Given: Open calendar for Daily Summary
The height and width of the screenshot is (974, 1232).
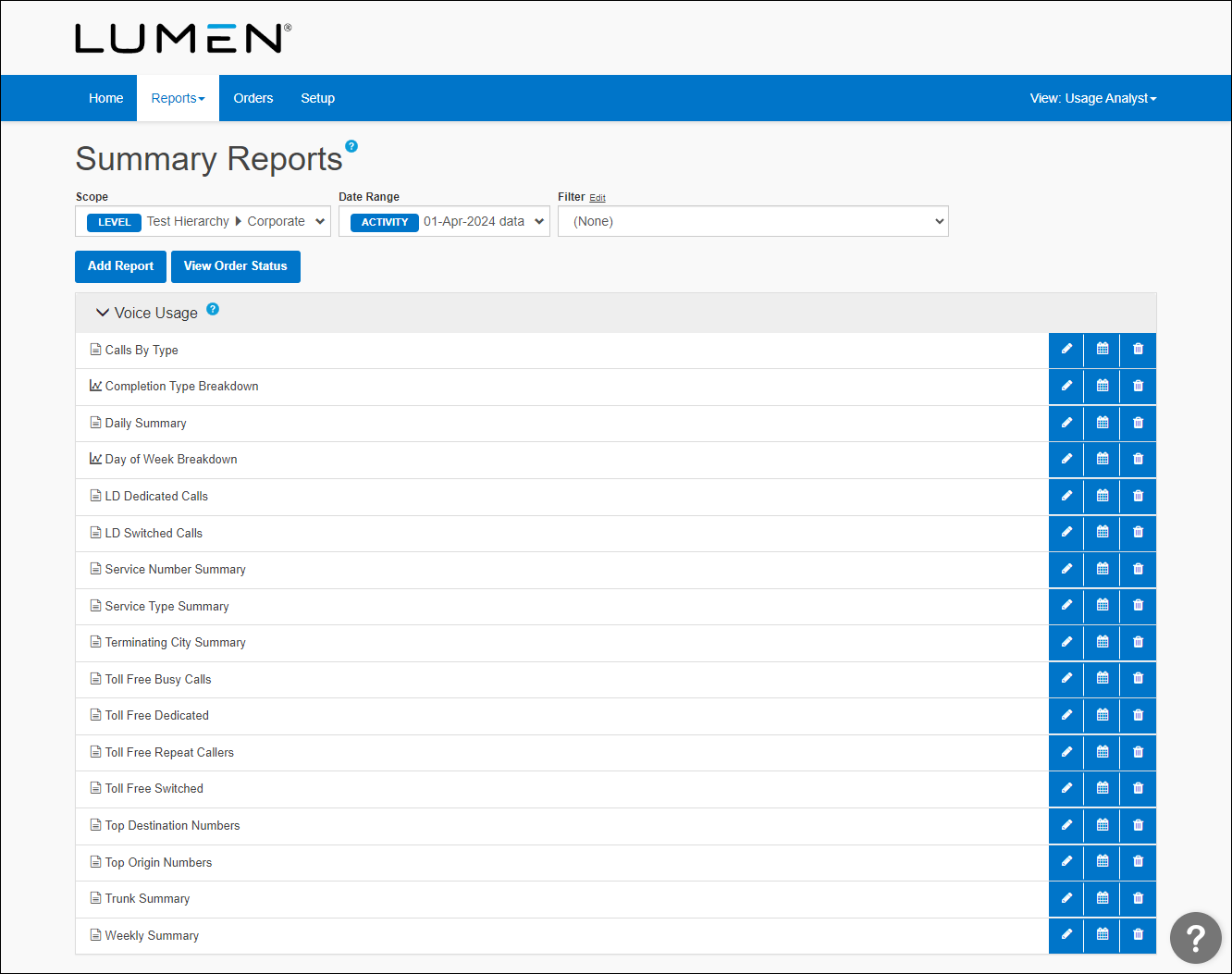Looking at the screenshot, I should pos(1103,423).
